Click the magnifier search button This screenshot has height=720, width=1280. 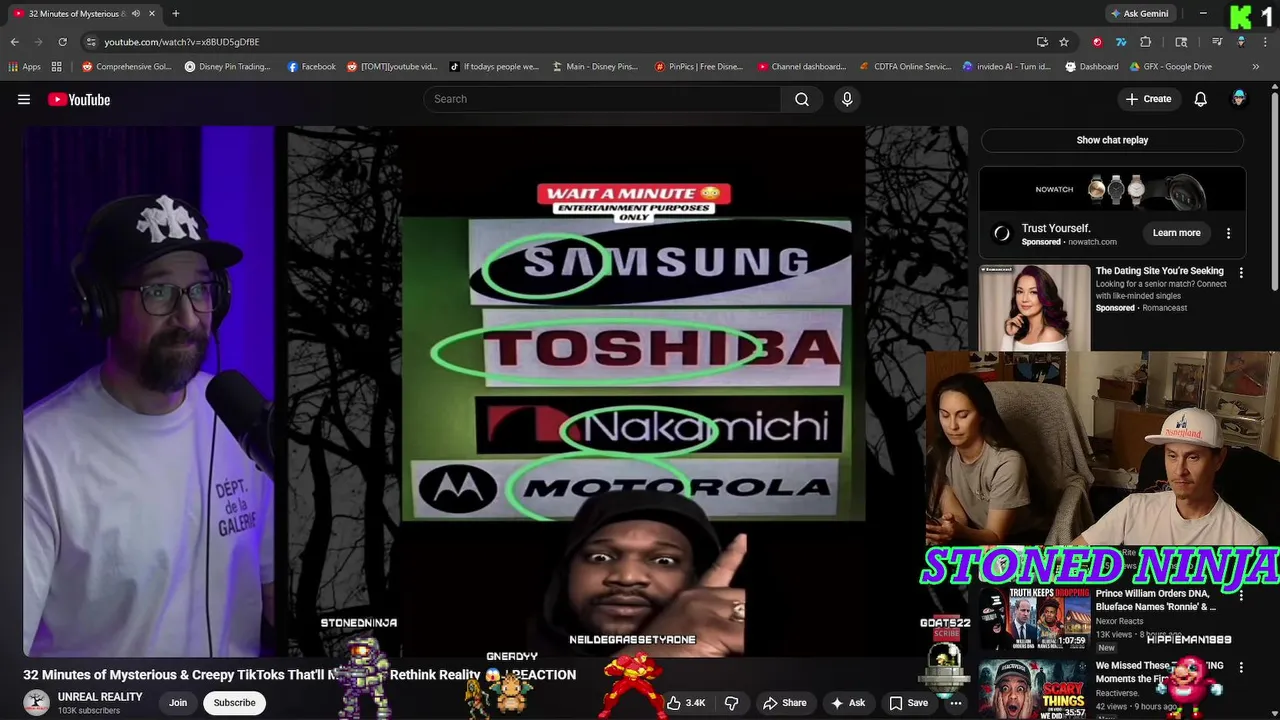pos(802,99)
